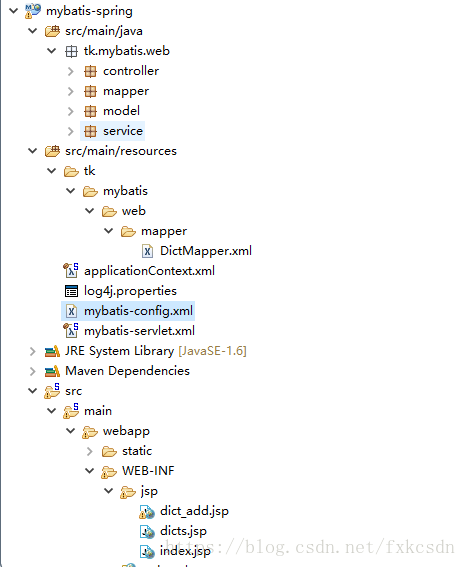The image size is (466, 567).
Task: Click the mapper package icon under tk.mybatis.web
Action: pos(90,91)
